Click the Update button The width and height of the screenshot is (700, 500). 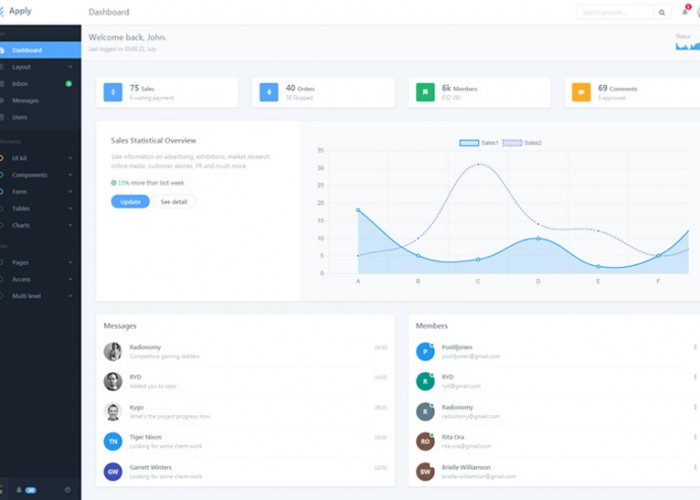130,202
